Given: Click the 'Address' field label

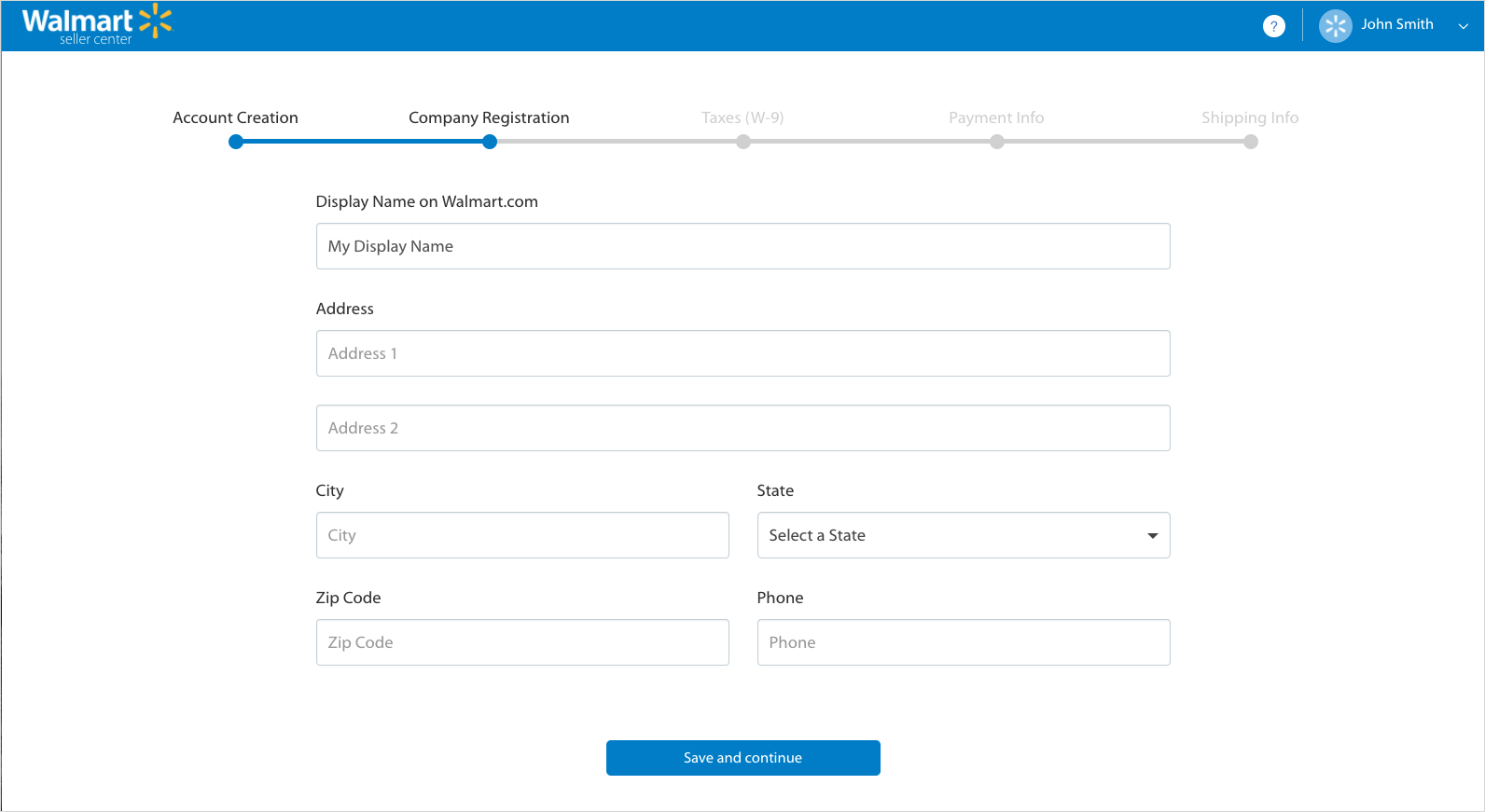Looking at the screenshot, I should pyautogui.click(x=344, y=309).
